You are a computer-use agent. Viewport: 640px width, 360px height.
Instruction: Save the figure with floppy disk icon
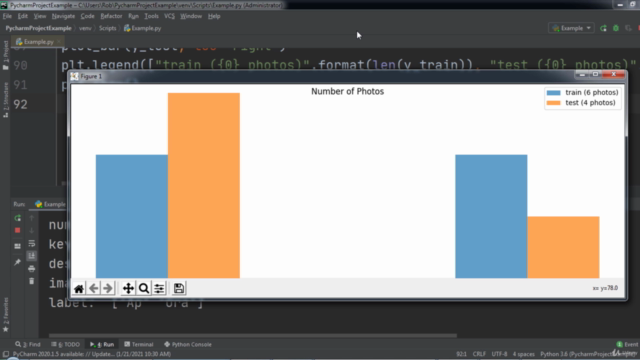coord(179,289)
